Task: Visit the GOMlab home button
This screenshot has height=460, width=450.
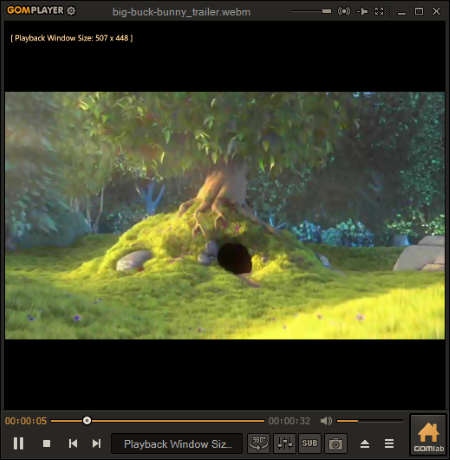Action: pyautogui.click(x=428, y=435)
